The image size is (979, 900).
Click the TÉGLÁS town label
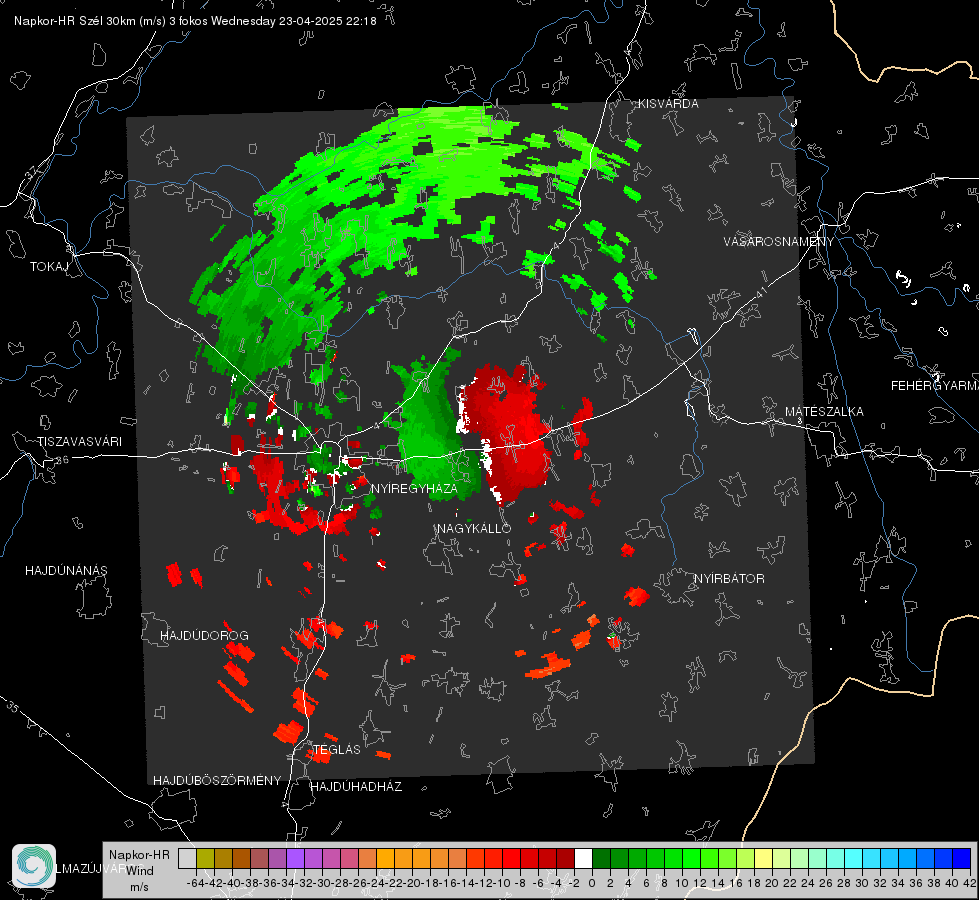(x=337, y=750)
